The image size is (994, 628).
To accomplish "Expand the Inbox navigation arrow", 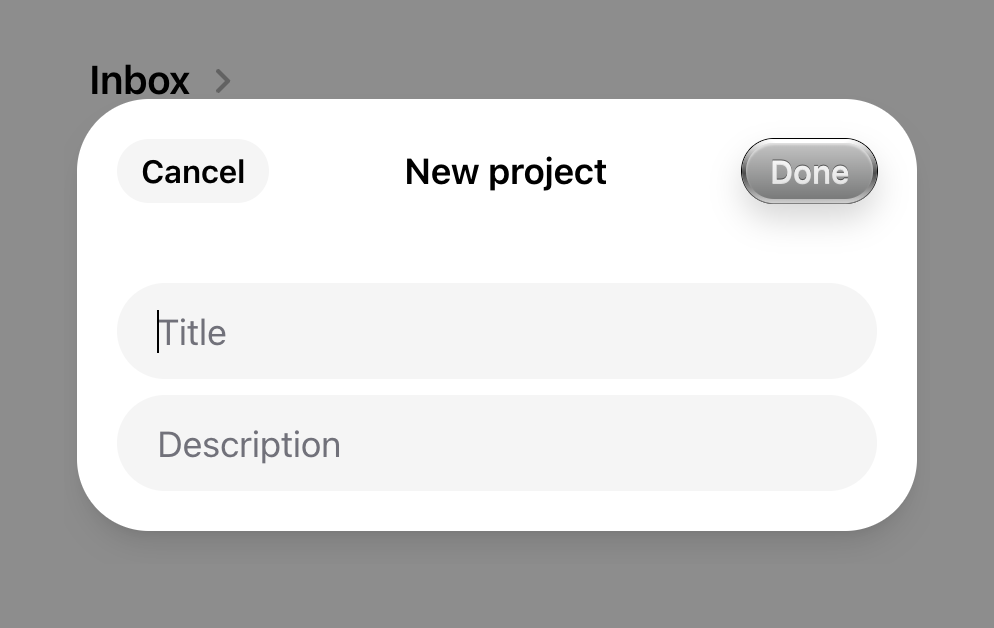I will coord(222,81).
